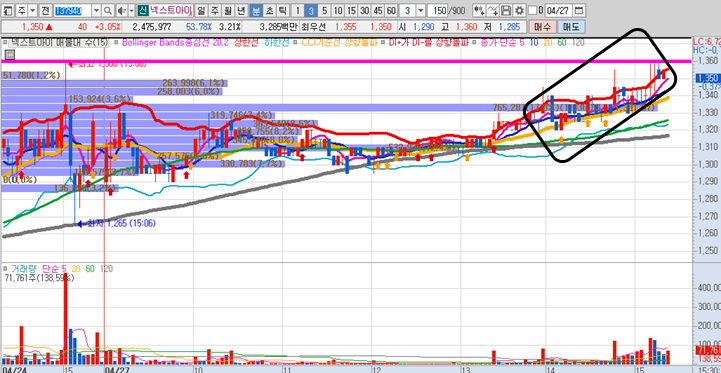Screen dimensions: 721x373
Task: Select the 주 weekly chart tab
Action: 215,10
